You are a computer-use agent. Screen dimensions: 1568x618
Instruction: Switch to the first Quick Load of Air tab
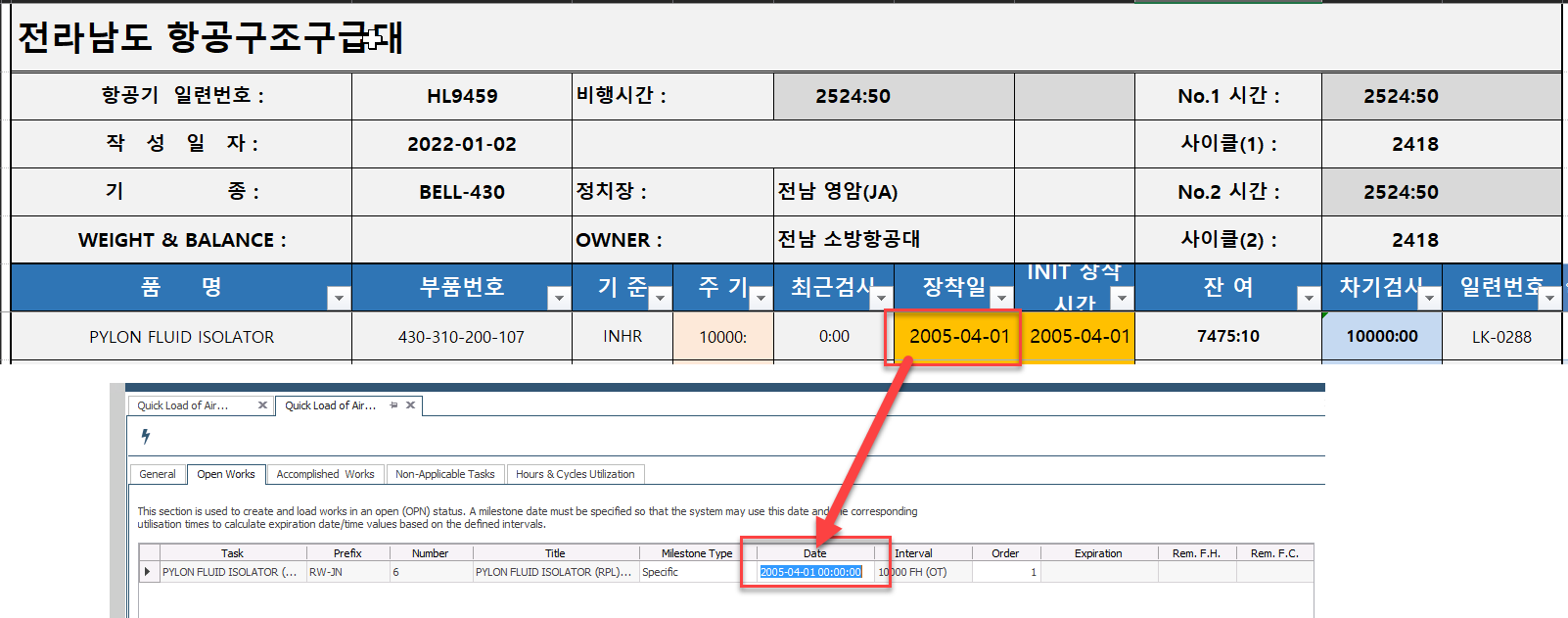tap(186, 405)
